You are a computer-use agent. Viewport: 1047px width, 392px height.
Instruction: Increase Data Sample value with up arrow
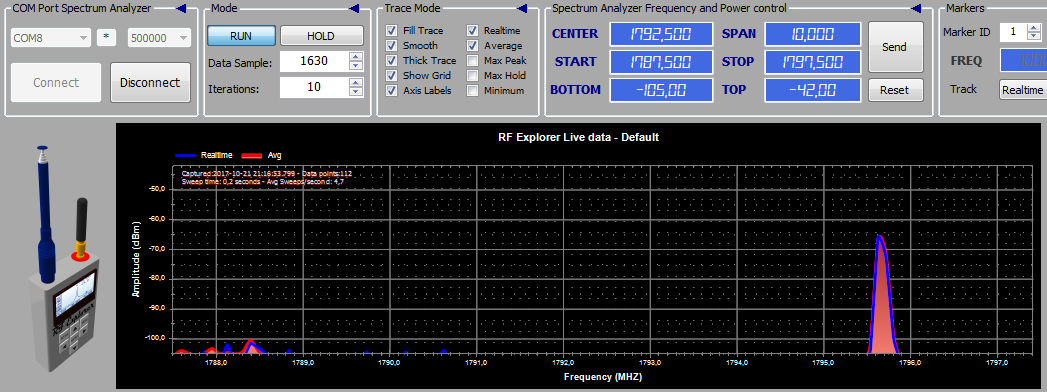[356, 57]
